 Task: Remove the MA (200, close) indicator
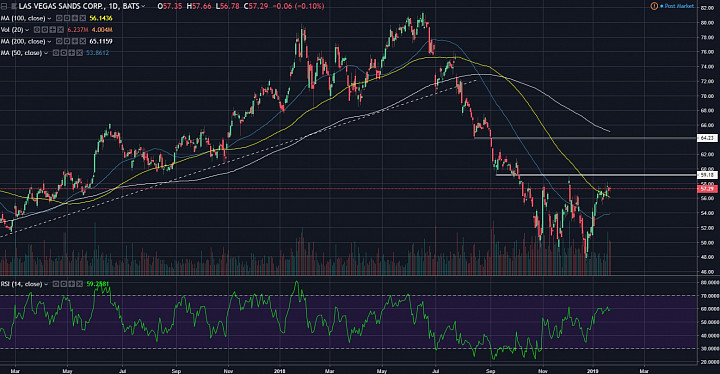pos(83,41)
